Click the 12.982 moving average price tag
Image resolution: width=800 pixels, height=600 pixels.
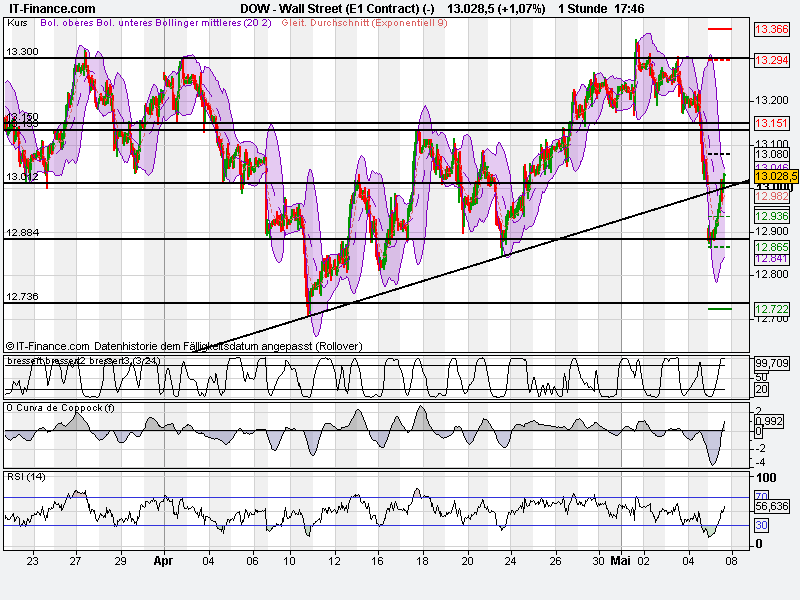[771, 196]
